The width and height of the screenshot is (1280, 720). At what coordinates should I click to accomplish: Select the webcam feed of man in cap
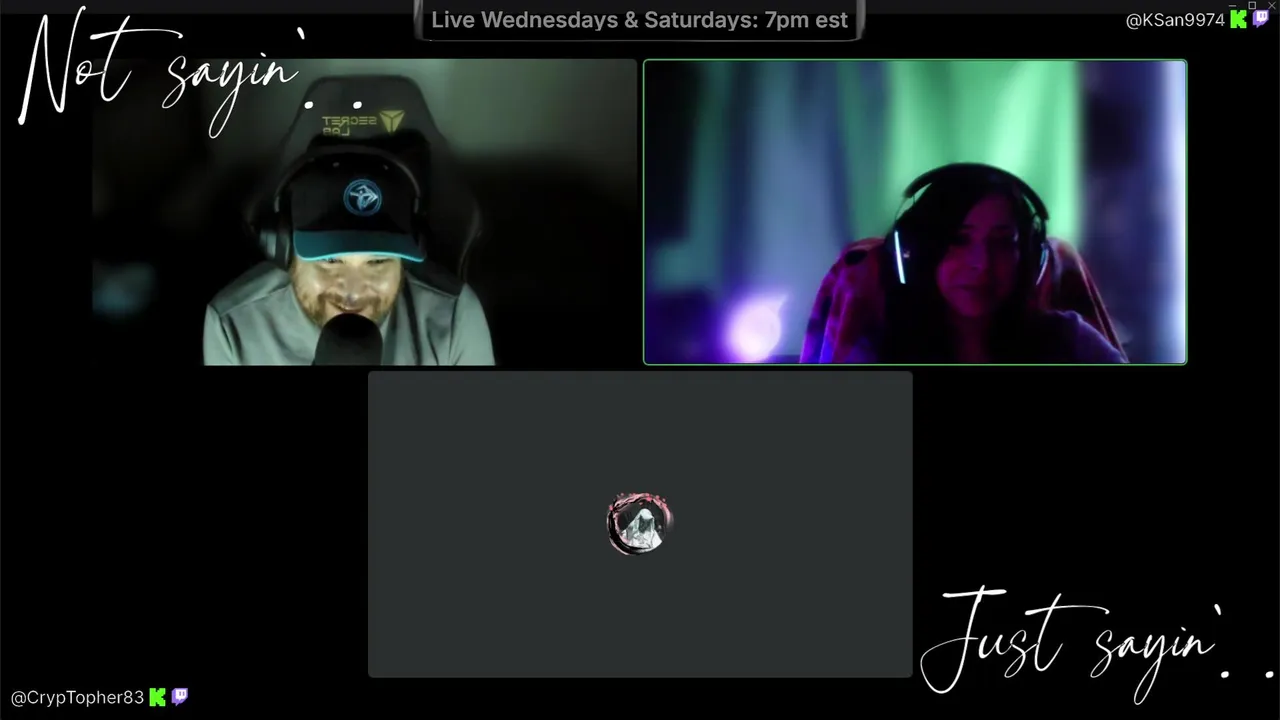[x=364, y=212]
